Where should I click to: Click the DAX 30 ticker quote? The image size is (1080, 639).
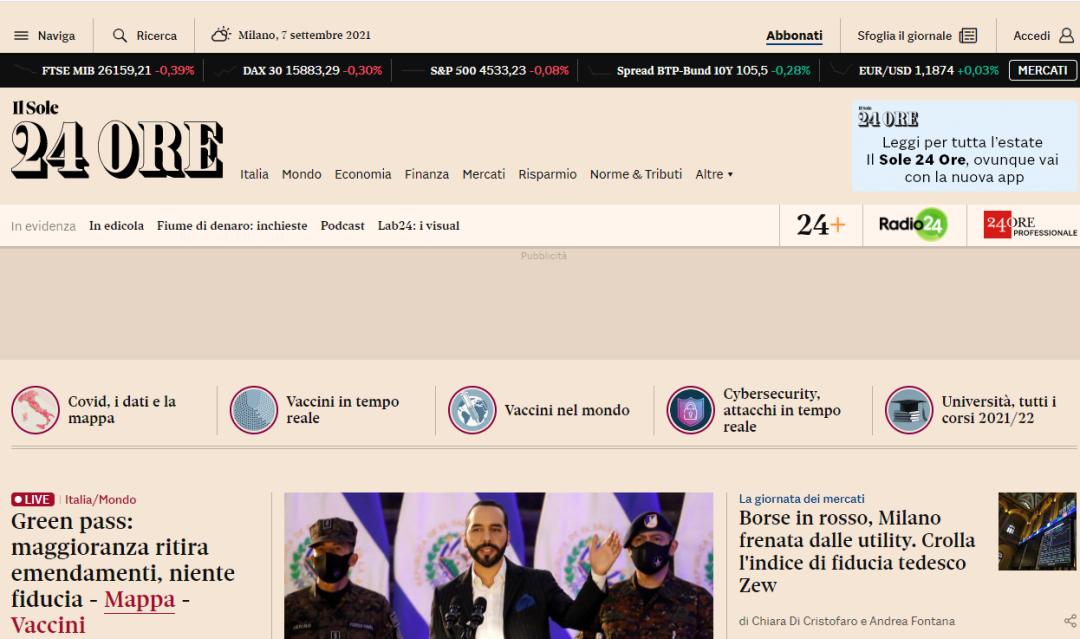(312, 70)
